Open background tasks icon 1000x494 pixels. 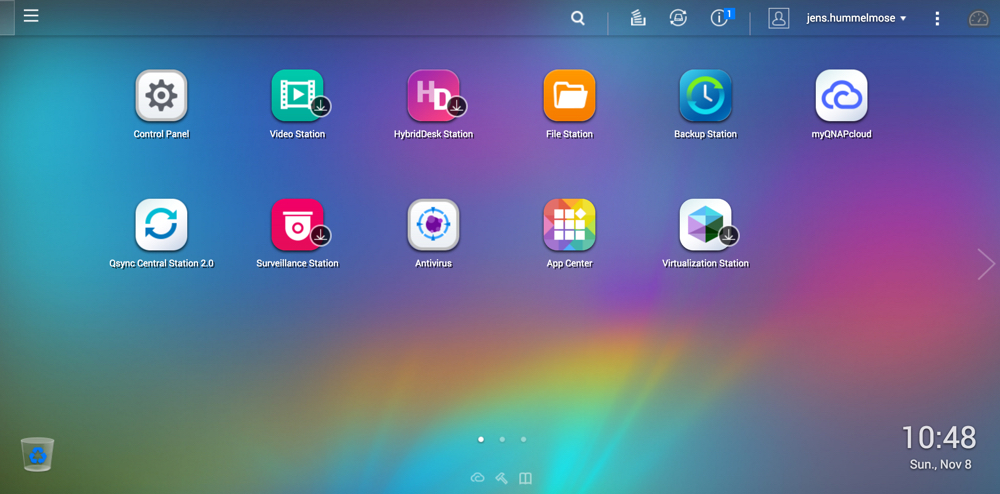pyautogui.click(x=638, y=18)
